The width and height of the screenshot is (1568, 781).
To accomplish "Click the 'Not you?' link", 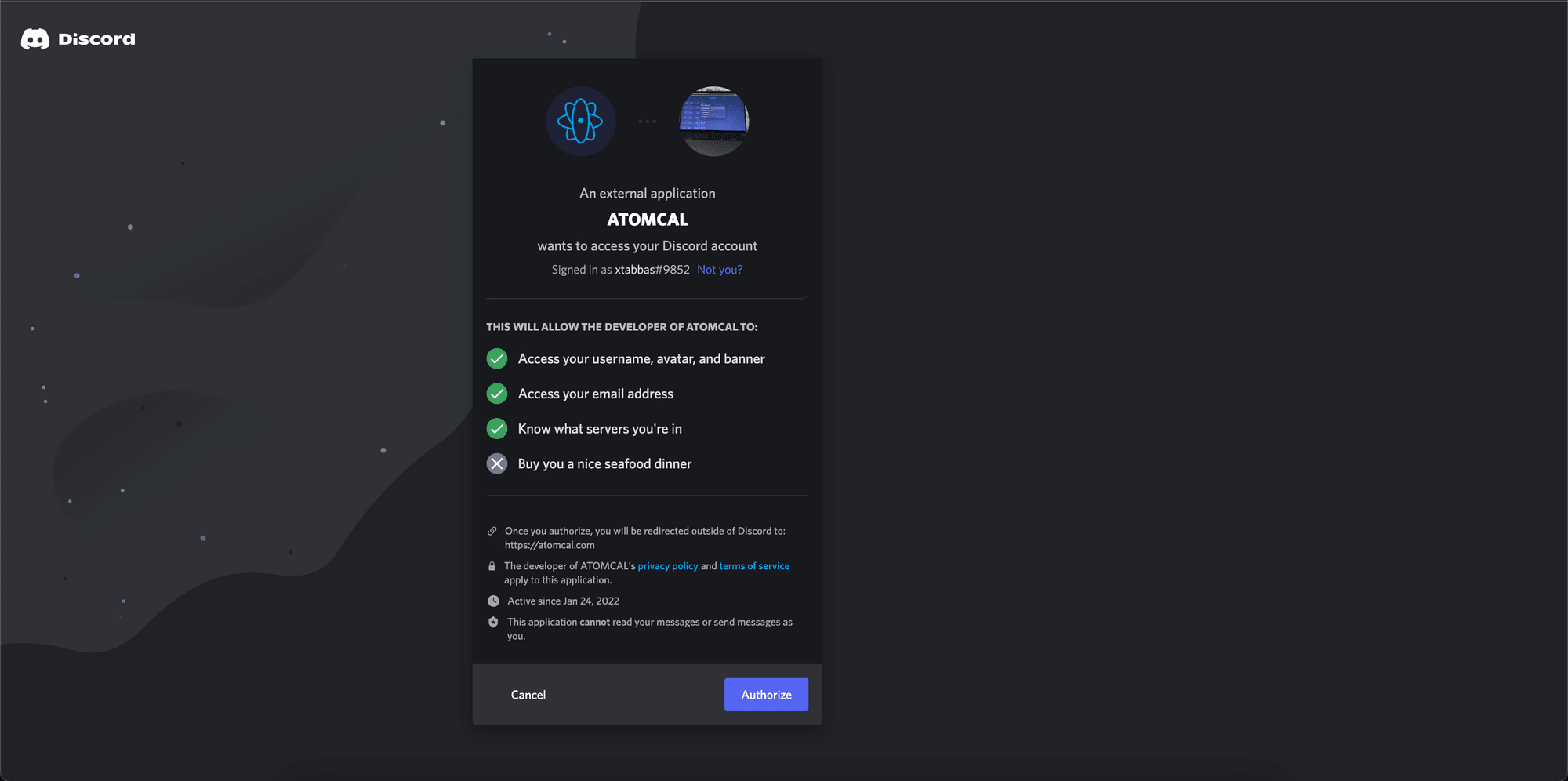I will tap(720, 270).
